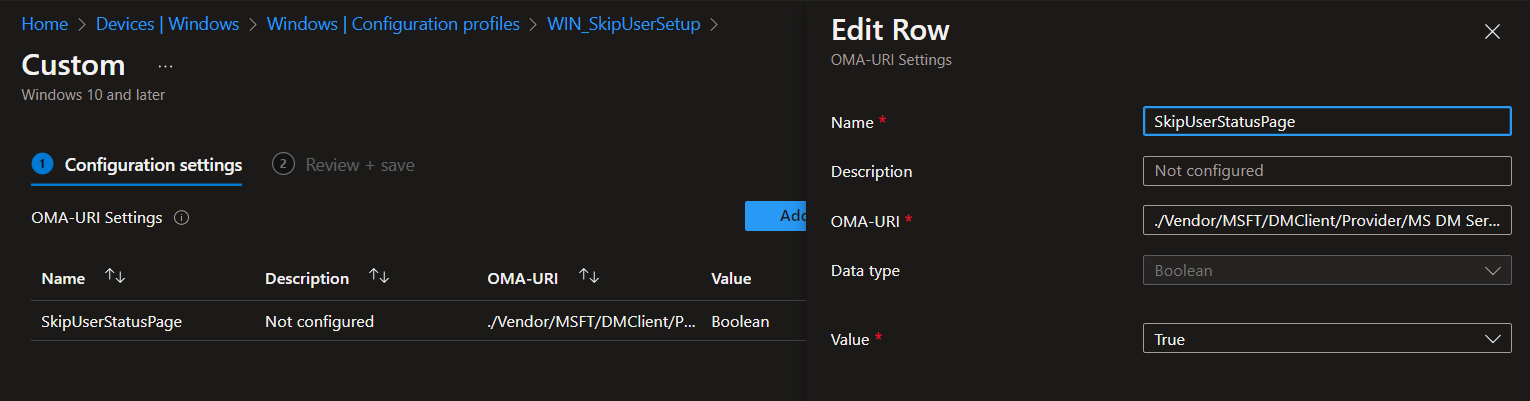This screenshot has height=401, width=1530.
Task: Select the SkipUserStatusPage table row
Action: (111, 322)
